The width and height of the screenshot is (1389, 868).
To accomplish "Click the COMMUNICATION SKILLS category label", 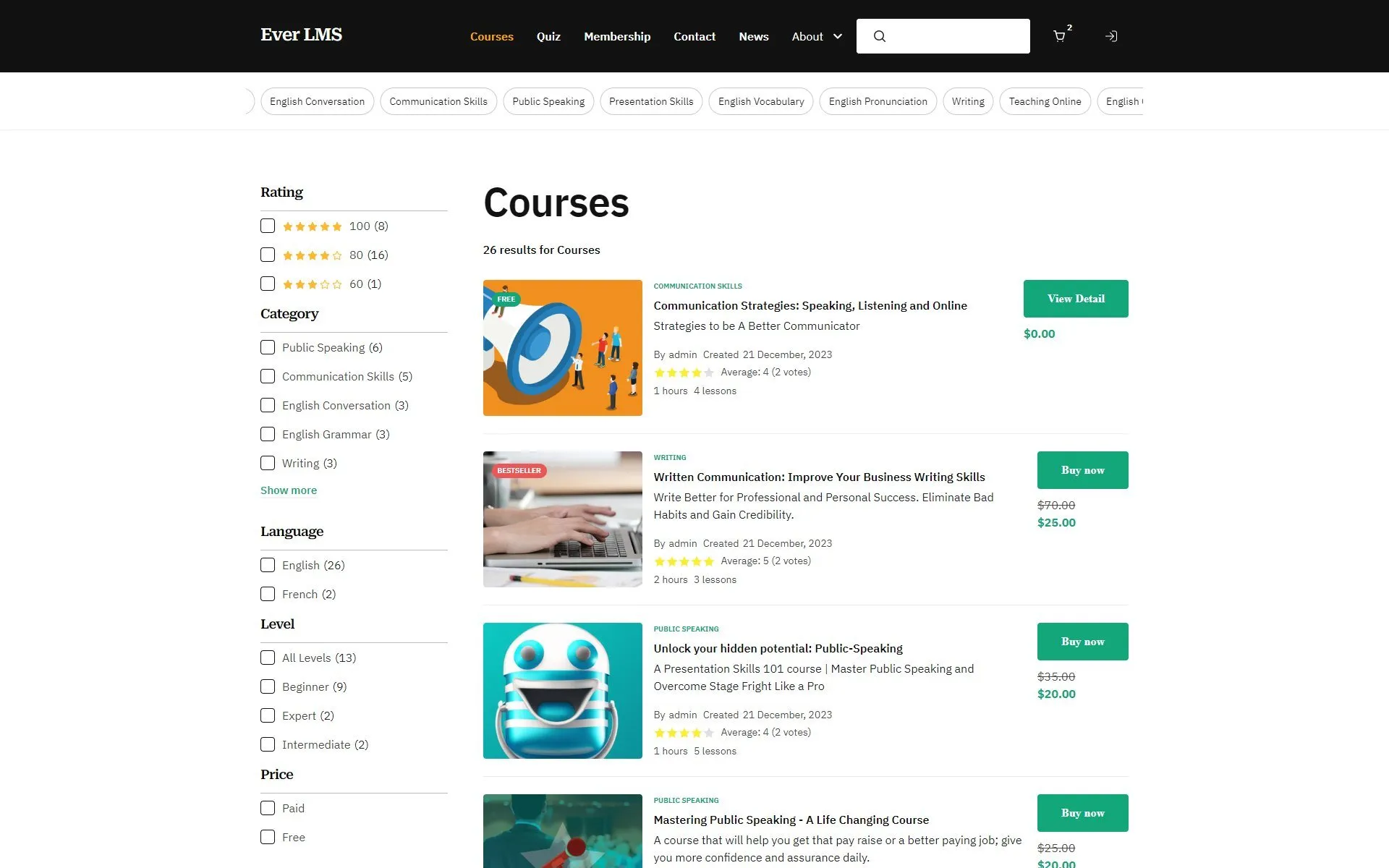I will pos(697,286).
